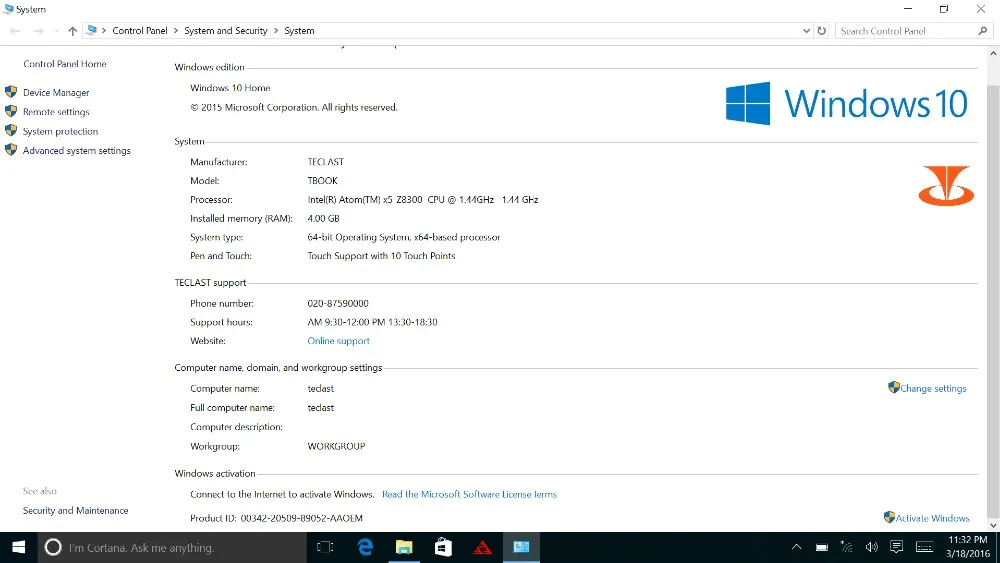1000x563 pixels.
Task: Open Remote settings link
Action: click(56, 112)
